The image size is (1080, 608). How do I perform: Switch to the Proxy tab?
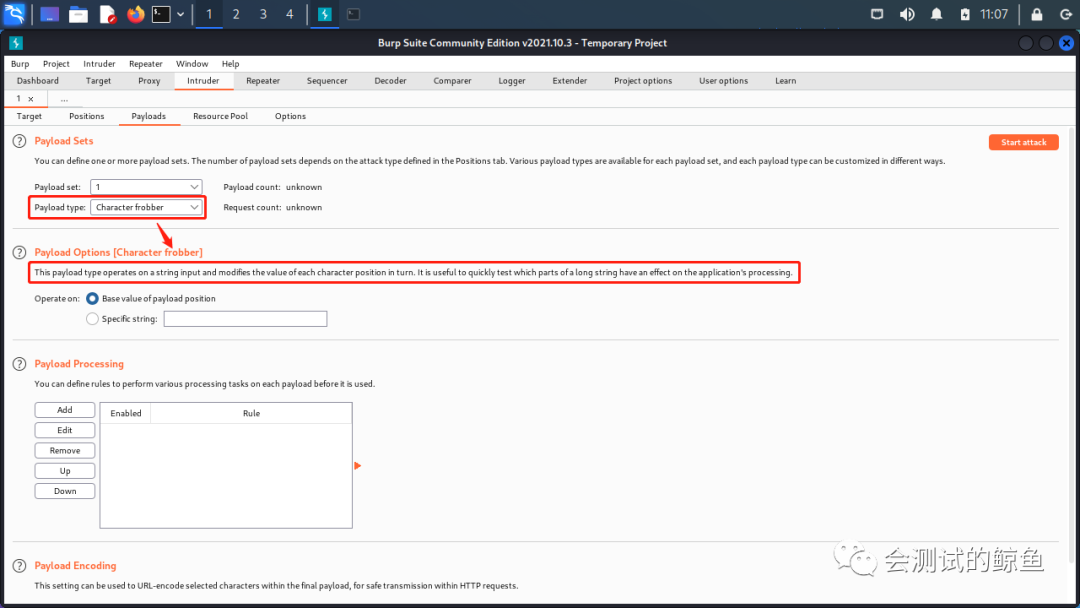click(x=149, y=81)
